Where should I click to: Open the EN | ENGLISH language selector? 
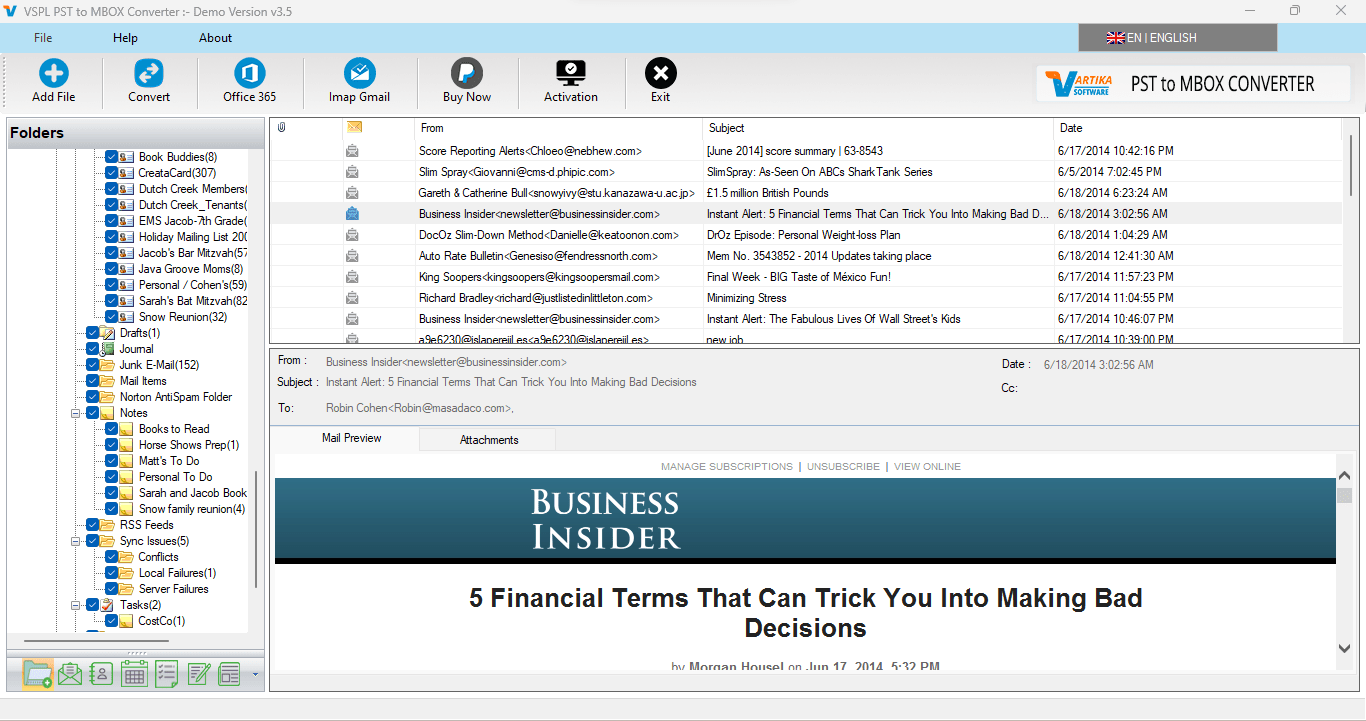pos(1177,38)
